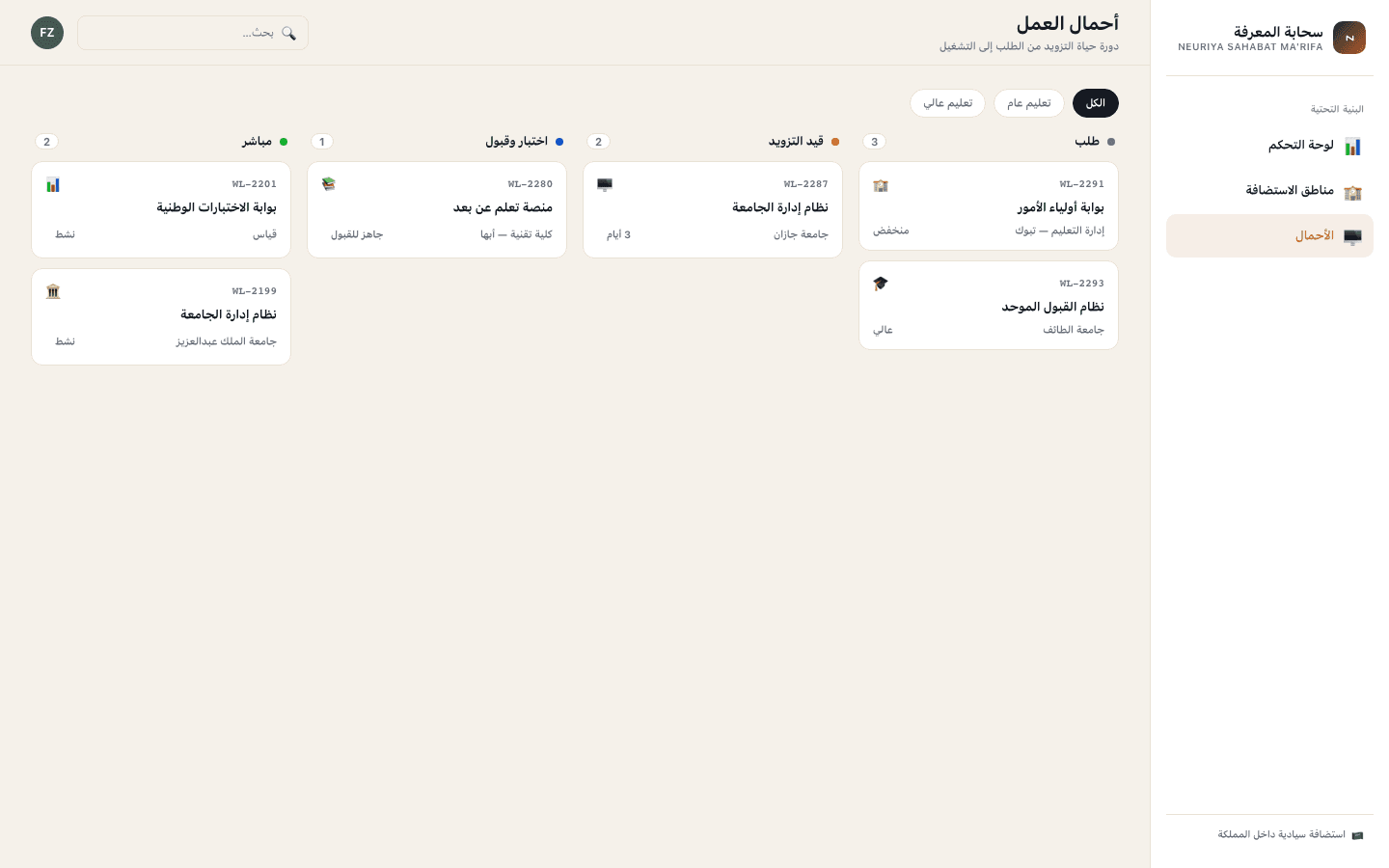Click the books icon on card WL-2280

(x=329, y=184)
